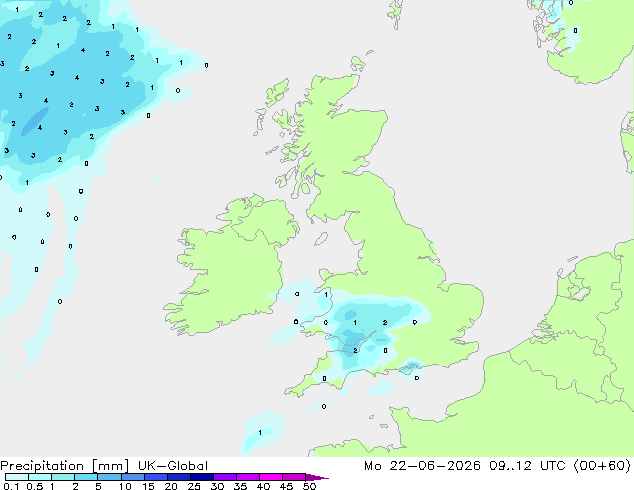Select the 0.1–0.5 mm legend swatch
Image resolution: width=634 pixels, height=490 pixels.
17,477
